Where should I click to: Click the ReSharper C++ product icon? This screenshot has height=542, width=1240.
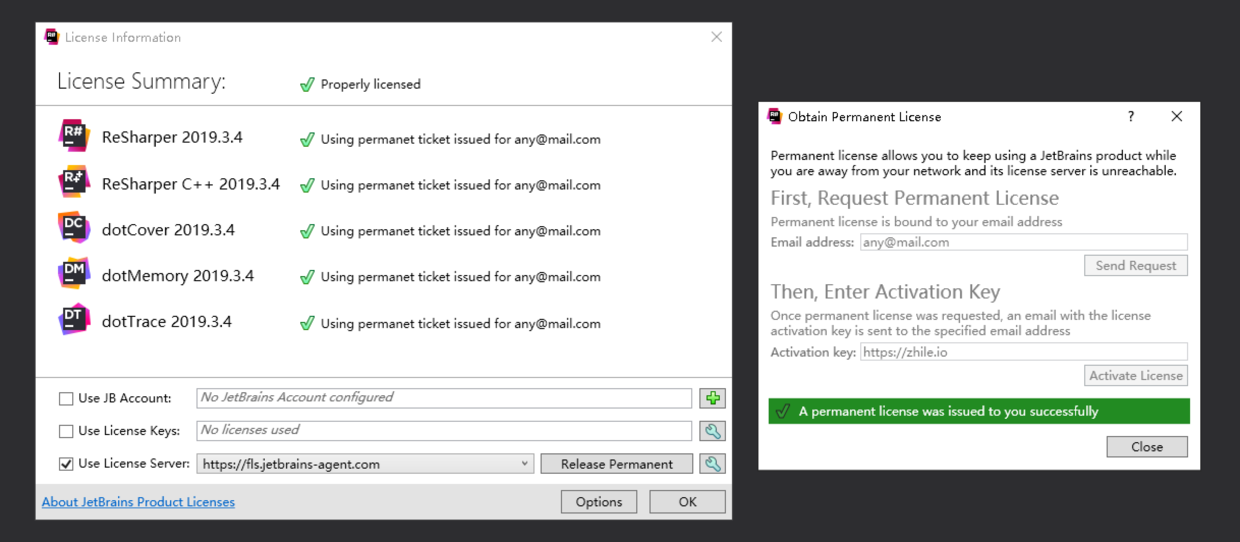pos(74,183)
